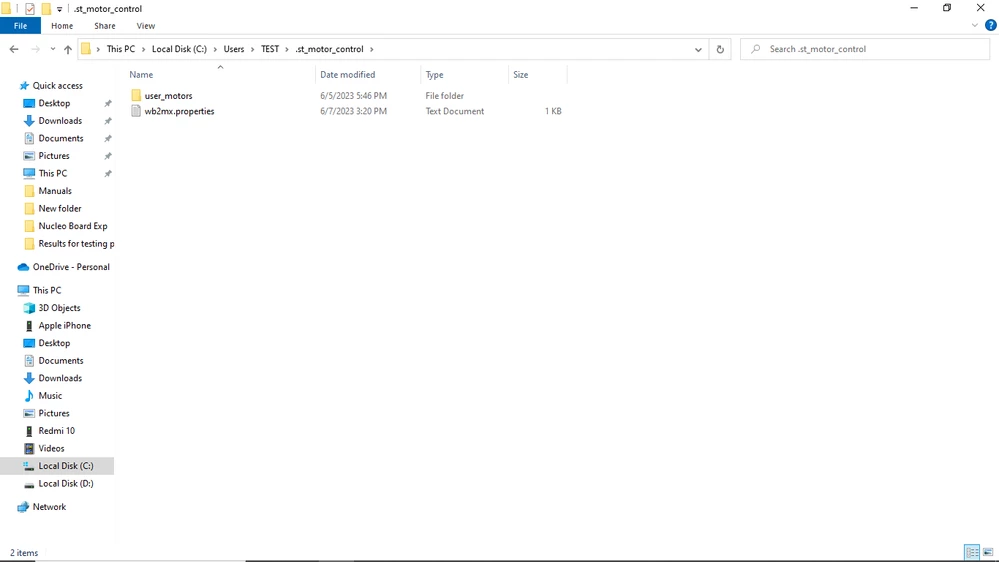Click the 6/7/2023 3:20 PM date cell
Viewport: 999px width, 562px height.
pos(353,111)
